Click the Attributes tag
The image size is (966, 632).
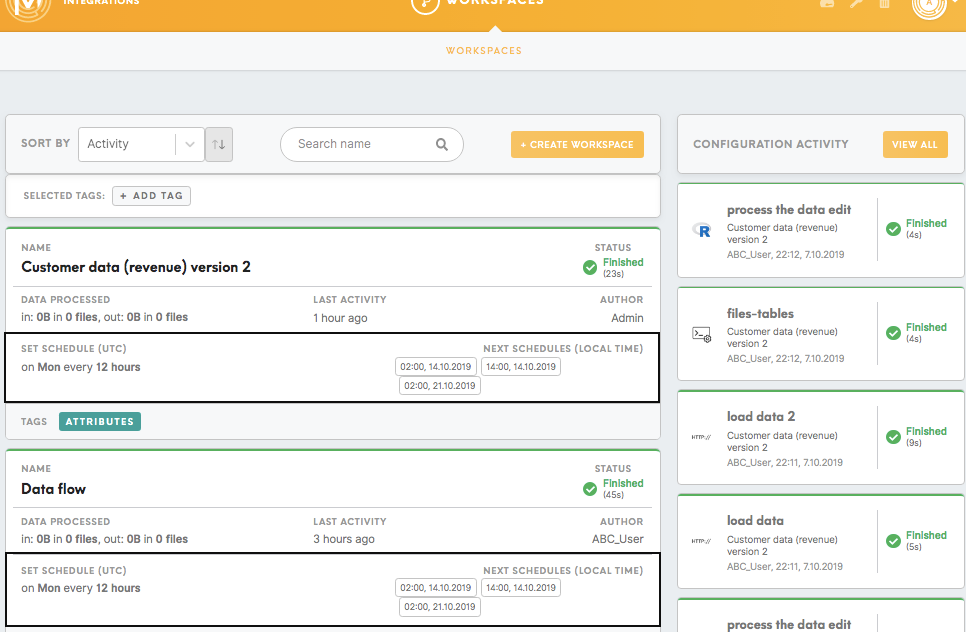tap(100, 421)
